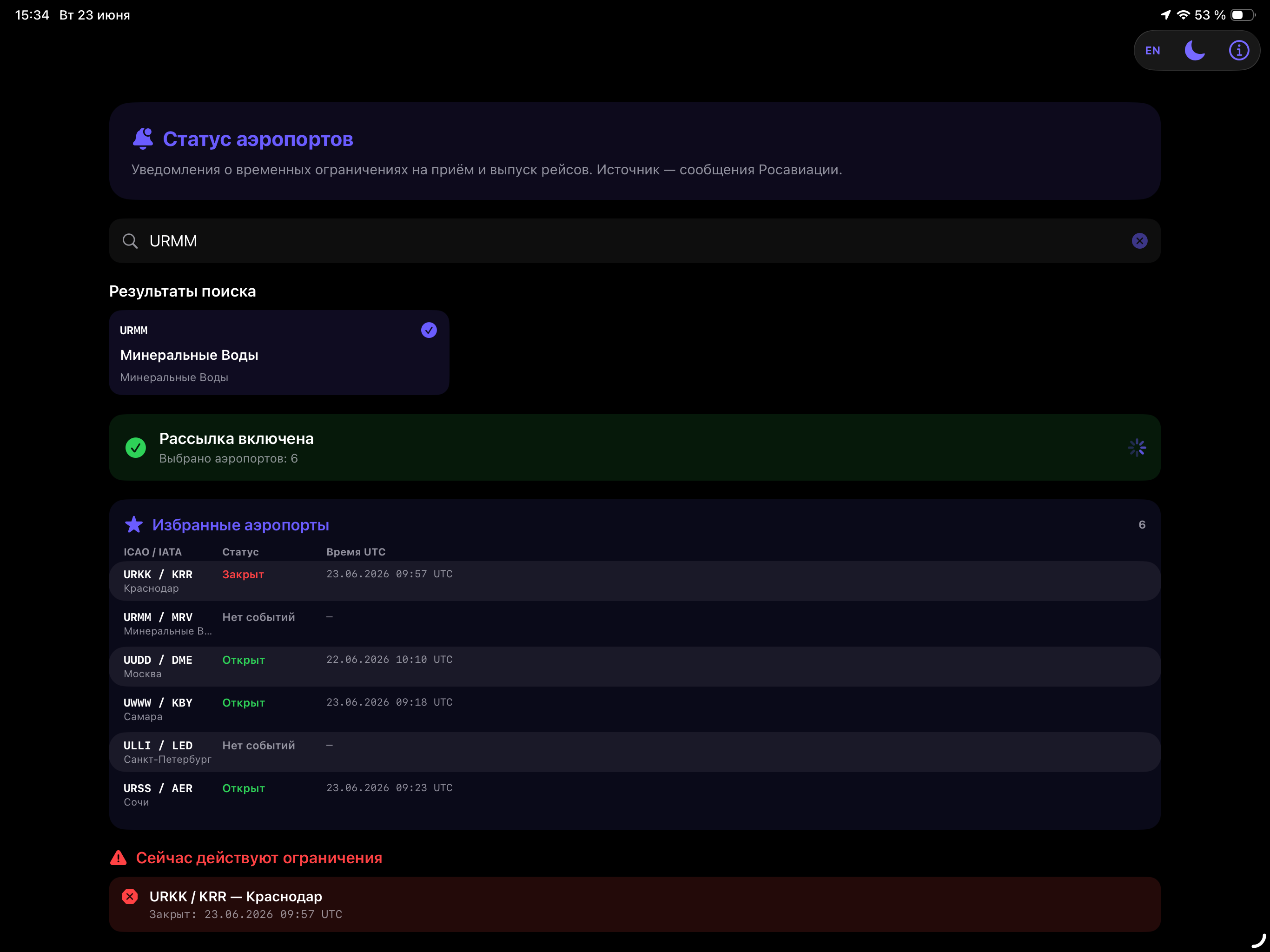
Task: Click the Статус аэропортов title
Action: pos(258,139)
